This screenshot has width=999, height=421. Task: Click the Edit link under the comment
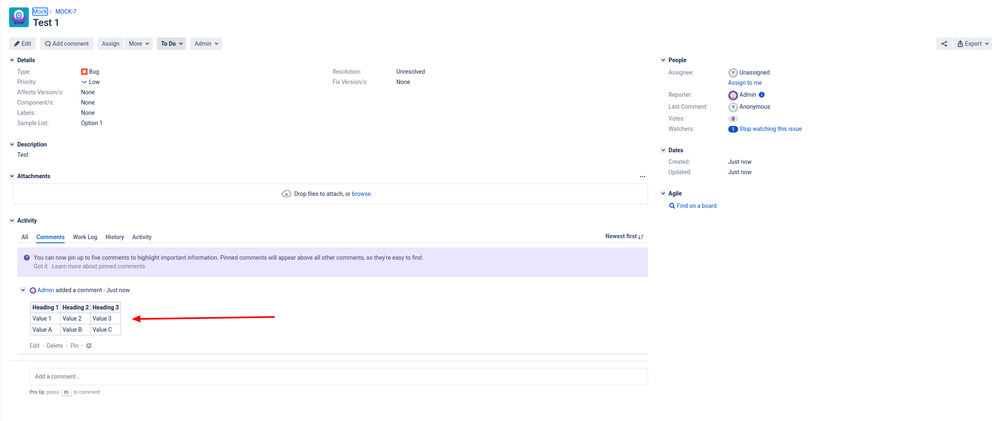[34, 345]
